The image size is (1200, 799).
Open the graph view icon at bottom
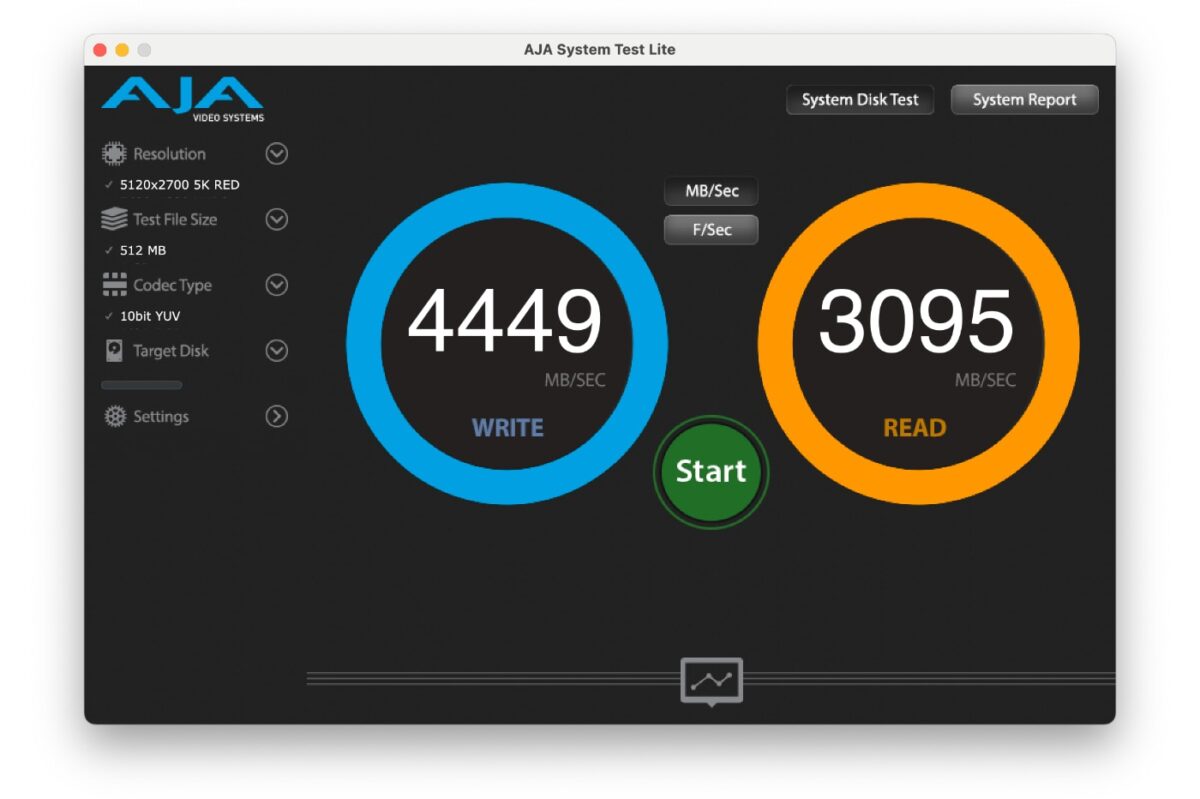[x=711, y=681]
